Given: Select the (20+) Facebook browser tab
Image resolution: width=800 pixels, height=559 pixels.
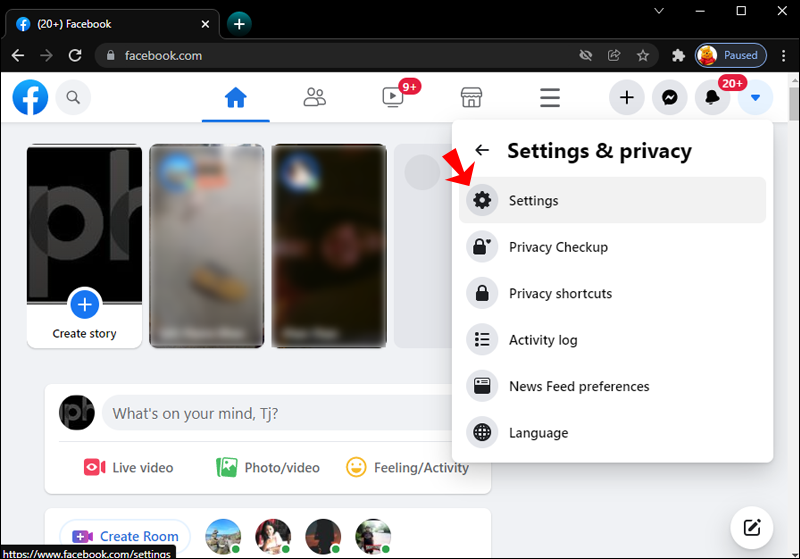Looking at the screenshot, I should coord(112,24).
